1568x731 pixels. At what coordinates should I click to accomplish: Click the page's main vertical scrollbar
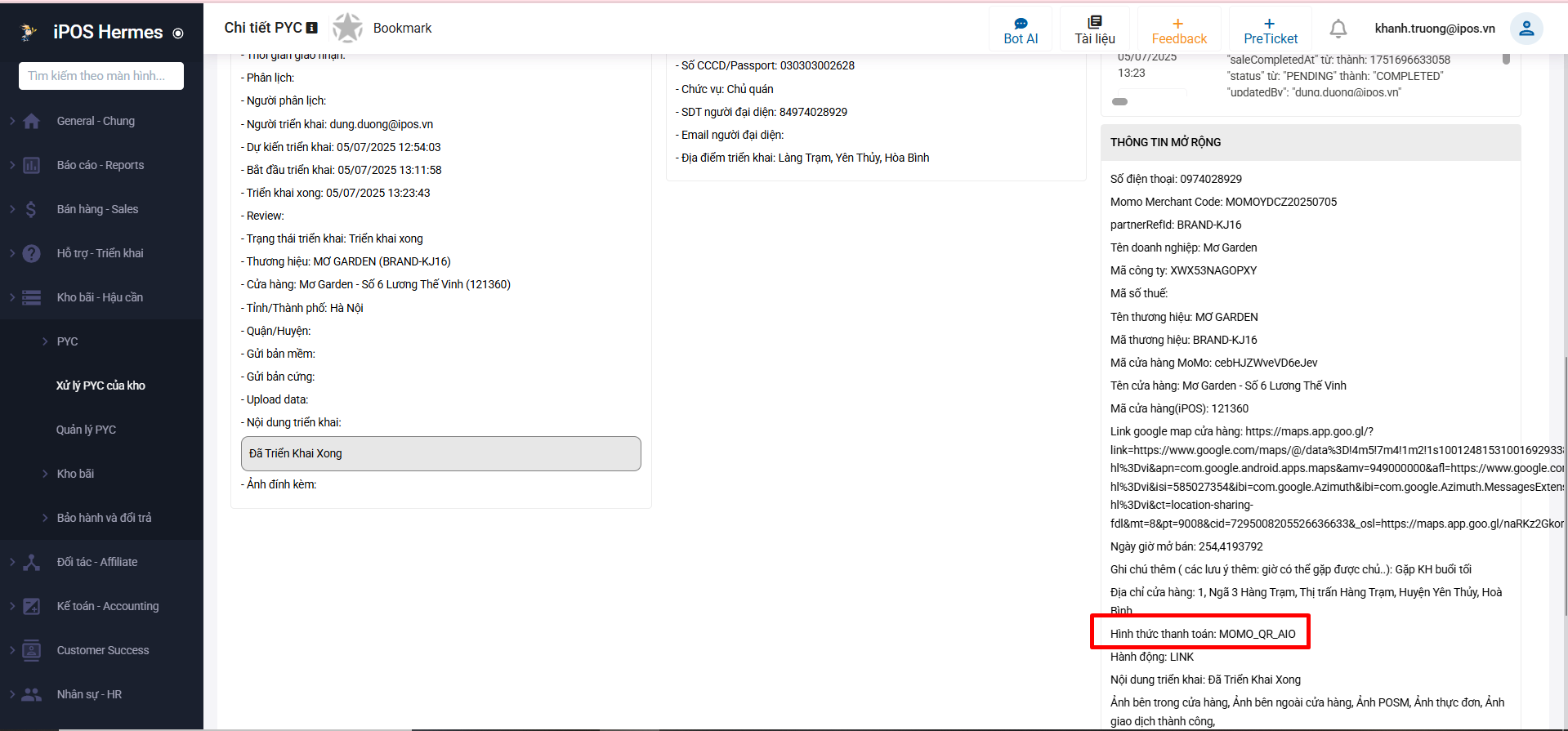click(x=1565, y=487)
